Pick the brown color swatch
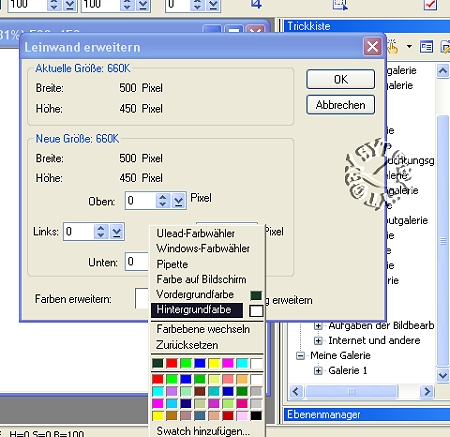 (x=200, y=391)
